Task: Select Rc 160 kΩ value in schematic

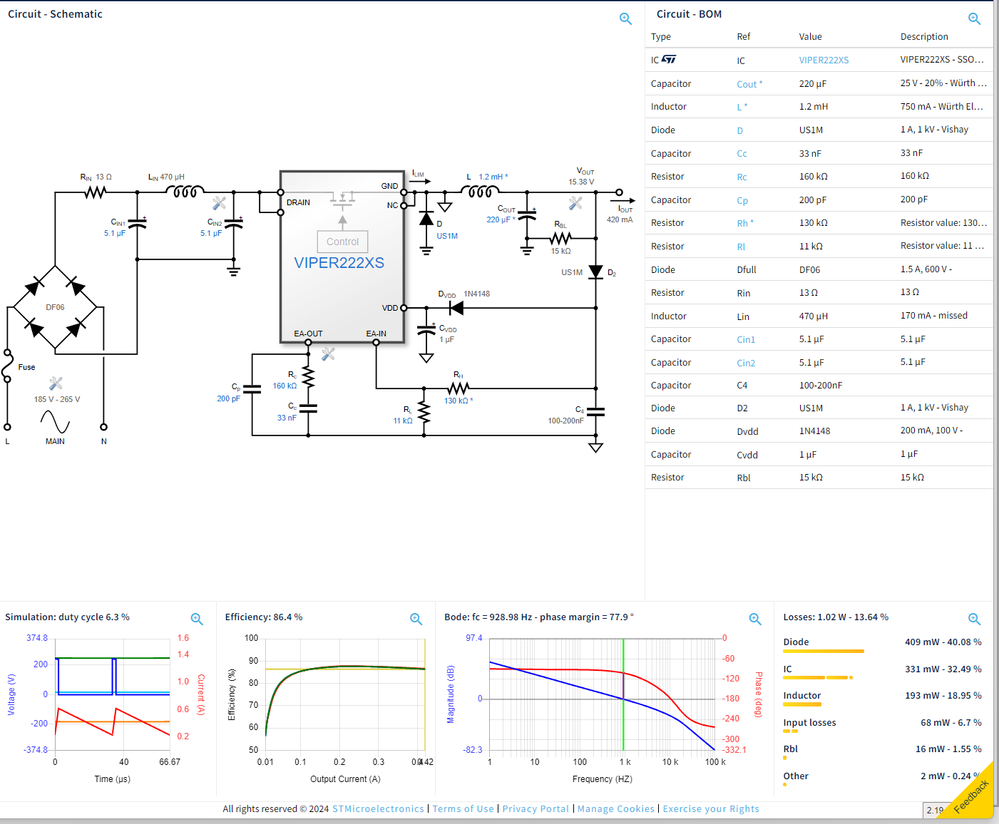Action: click(285, 386)
